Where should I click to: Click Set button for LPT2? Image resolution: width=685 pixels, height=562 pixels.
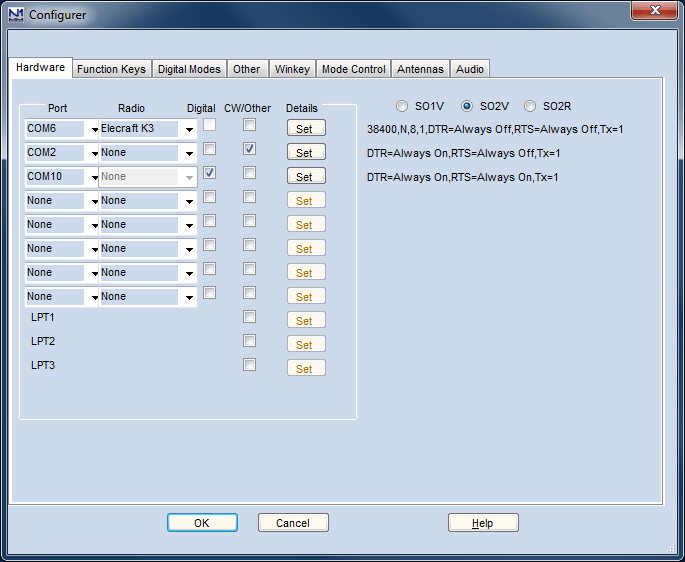306,344
